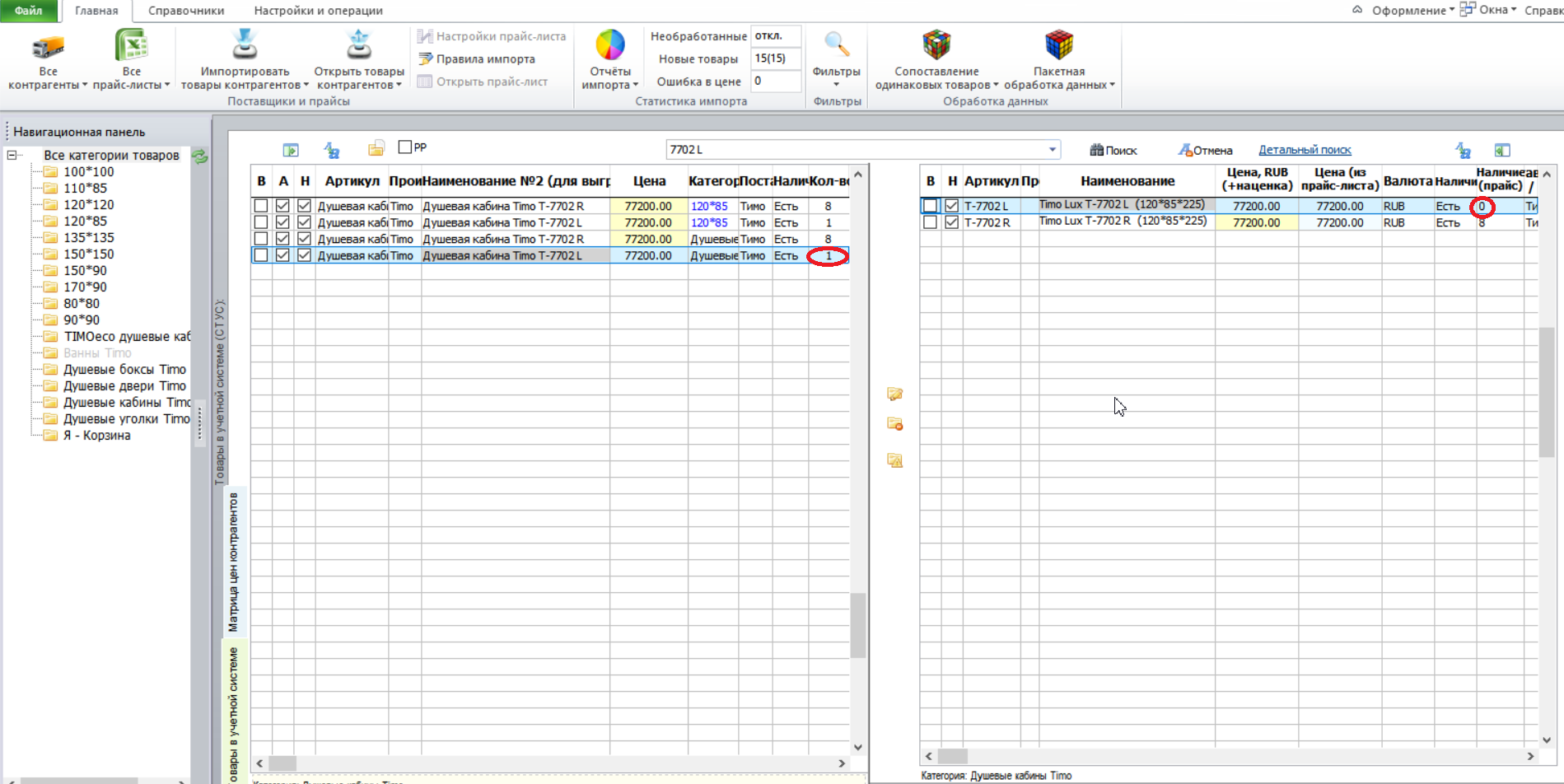Open Детальный поиск link
This screenshot has width=1564, height=784.
pyautogui.click(x=1305, y=150)
